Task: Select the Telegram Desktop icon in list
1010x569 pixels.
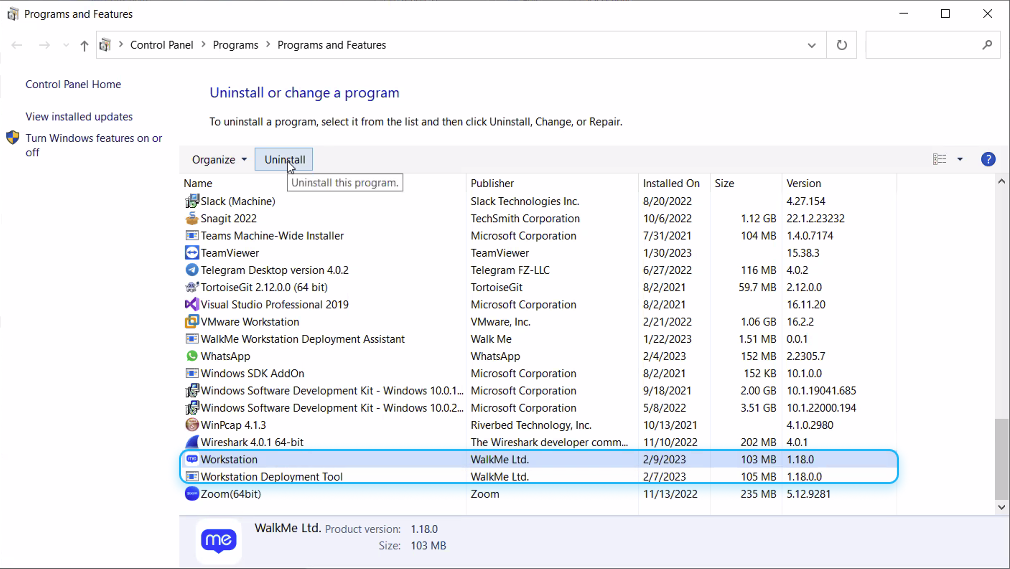Action: (x=192, y=270)
